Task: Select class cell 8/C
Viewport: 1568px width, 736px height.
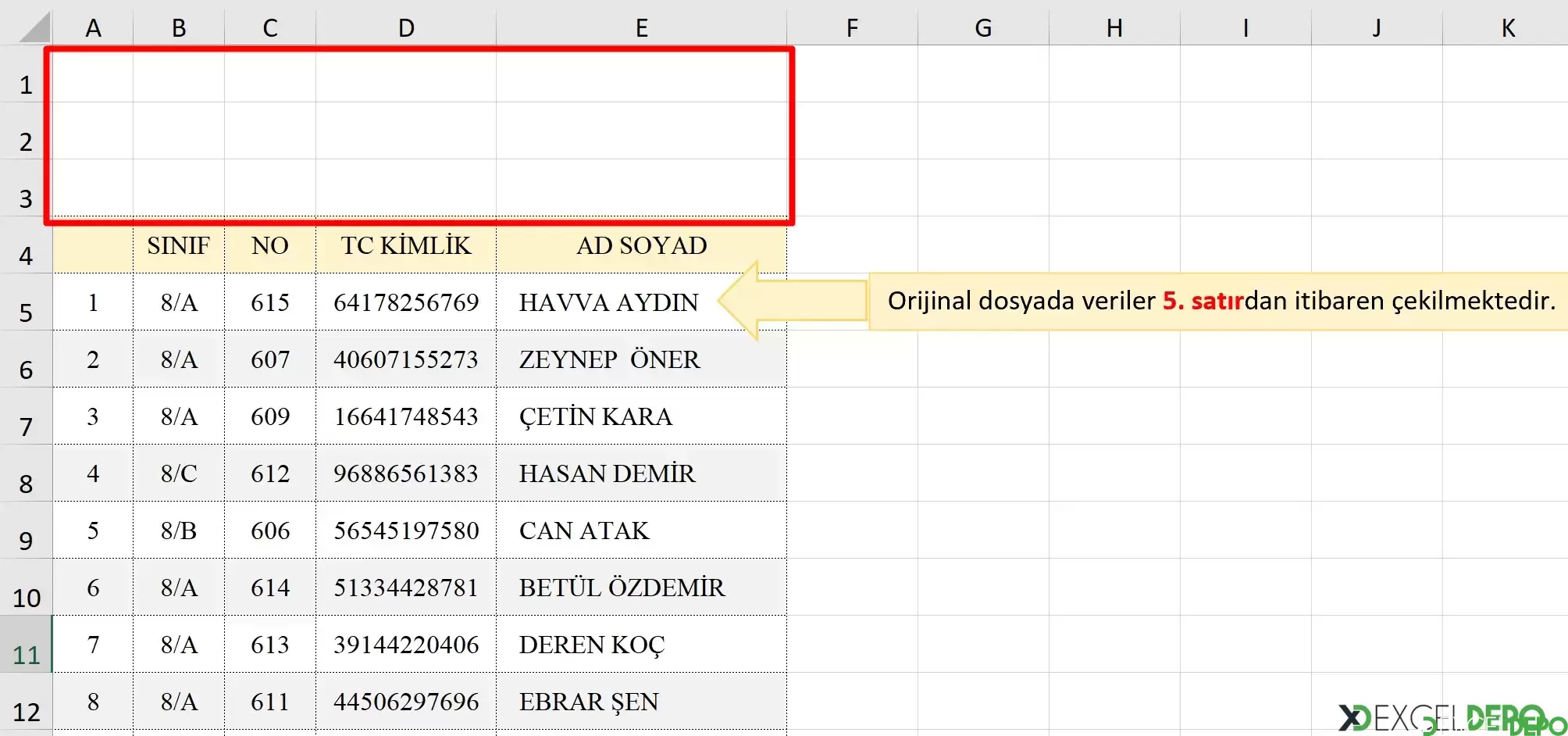Action: click(x=179, y=473)
